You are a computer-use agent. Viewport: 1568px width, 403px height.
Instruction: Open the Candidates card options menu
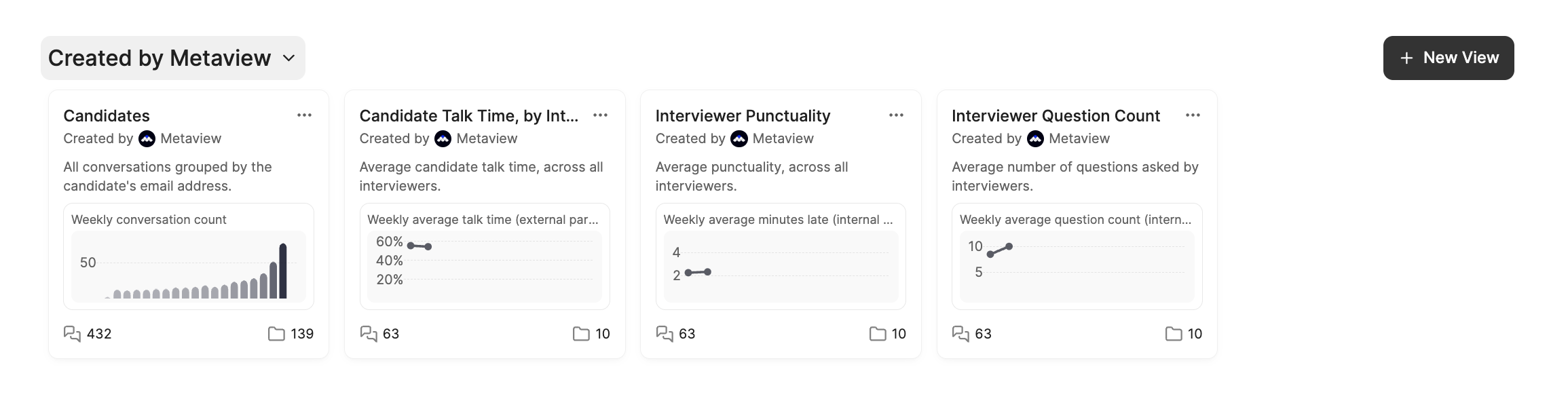pyautogui.click(x=304, y=115)
